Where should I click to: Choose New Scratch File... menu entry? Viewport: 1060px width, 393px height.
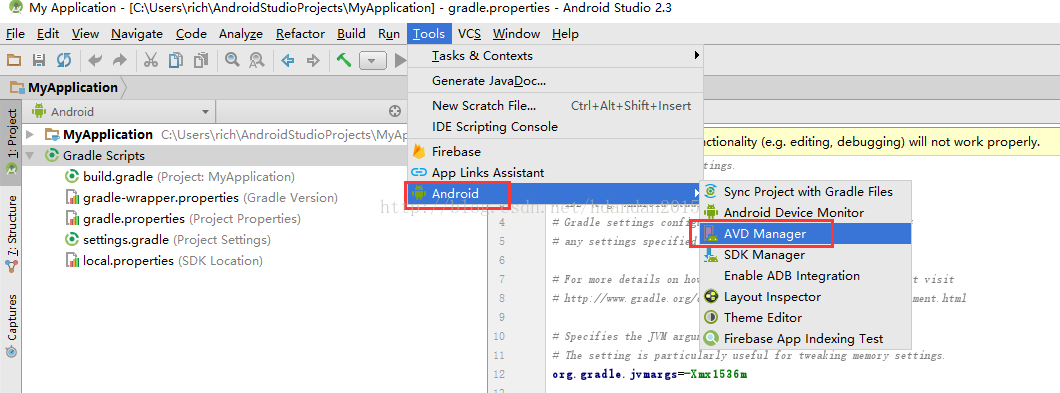click(x=556, y=106)
